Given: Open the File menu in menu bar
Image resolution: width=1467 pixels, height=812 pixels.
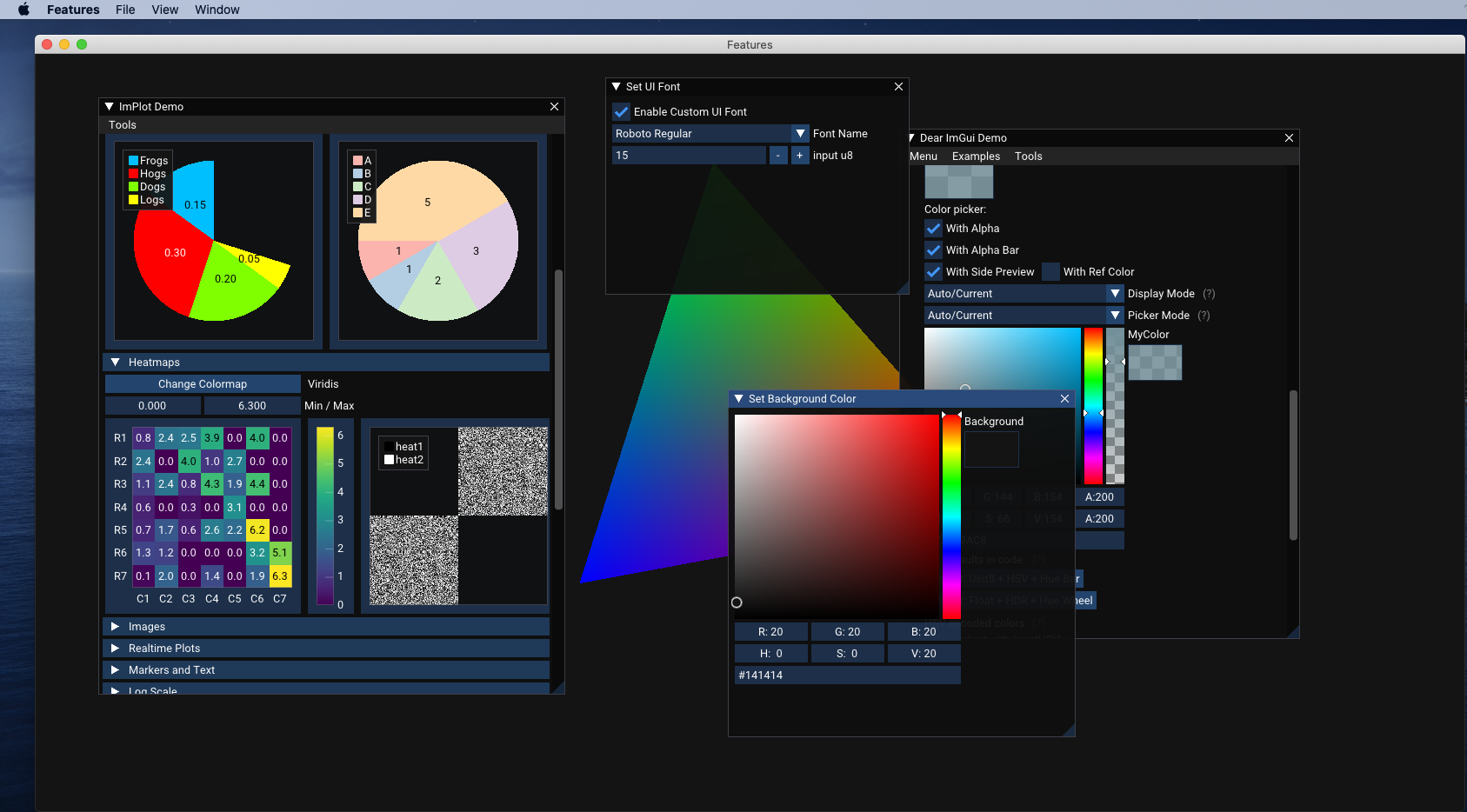Looking at the screenshot, I should click(125, 10).
